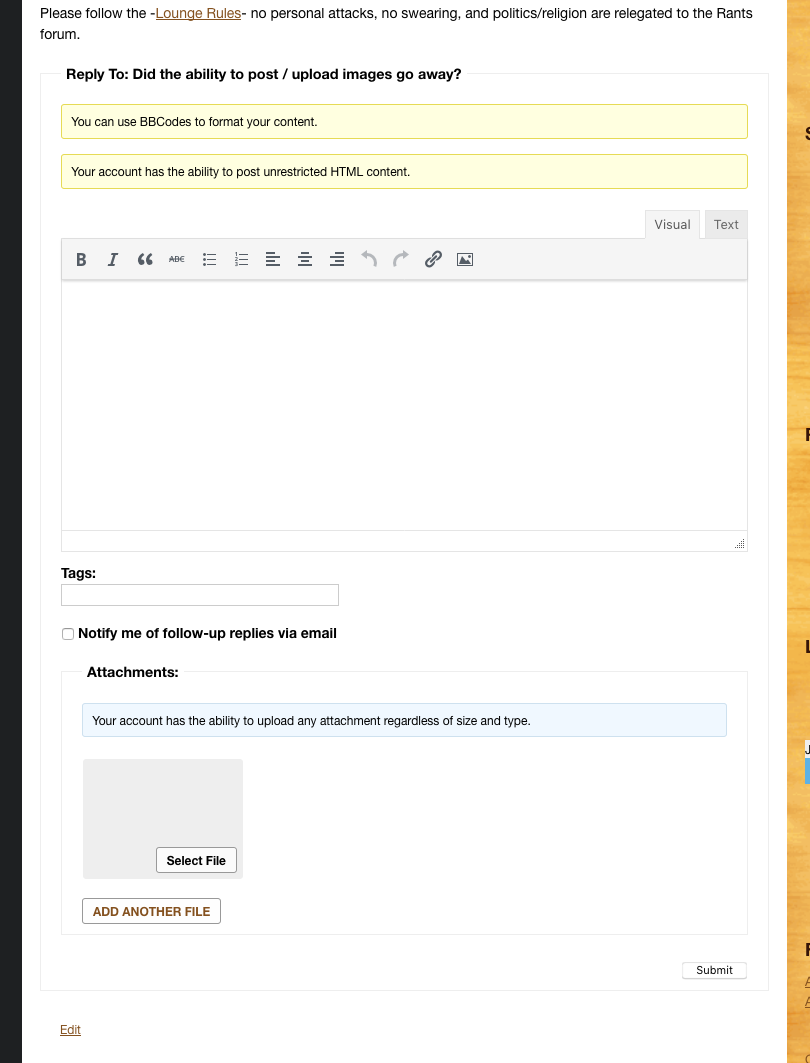
Task: Switch to the Text editor tab
Action: [x=726, y=225]
